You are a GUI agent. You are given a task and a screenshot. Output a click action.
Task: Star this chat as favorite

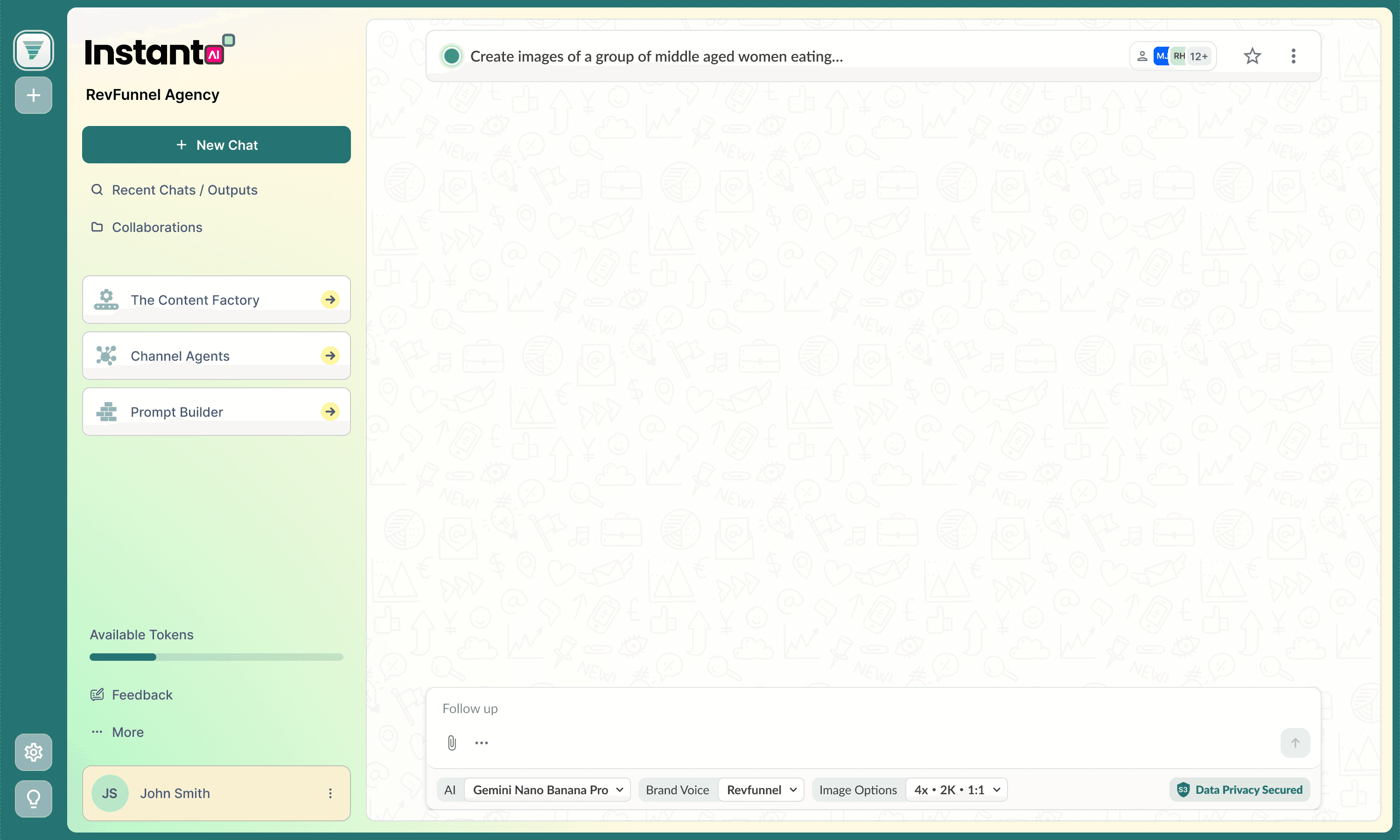tap(1252, 56)
